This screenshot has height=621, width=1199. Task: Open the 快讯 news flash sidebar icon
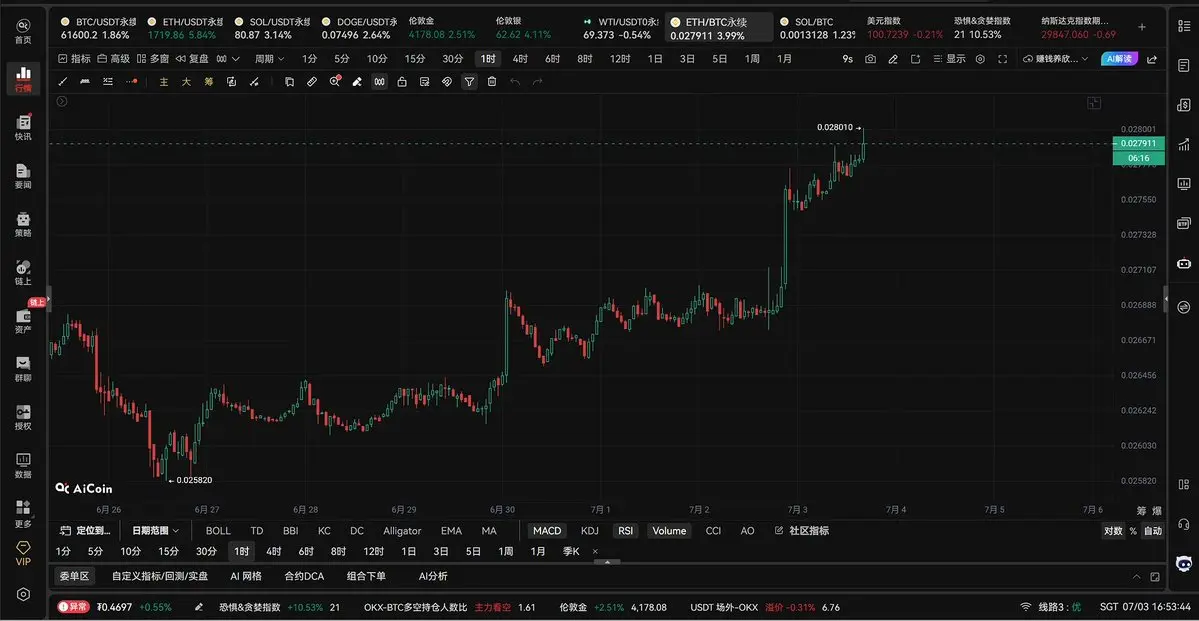23,127
